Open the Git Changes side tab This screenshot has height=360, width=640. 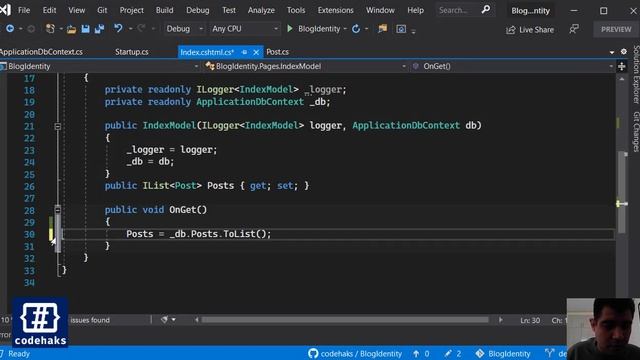pos(636,131)
